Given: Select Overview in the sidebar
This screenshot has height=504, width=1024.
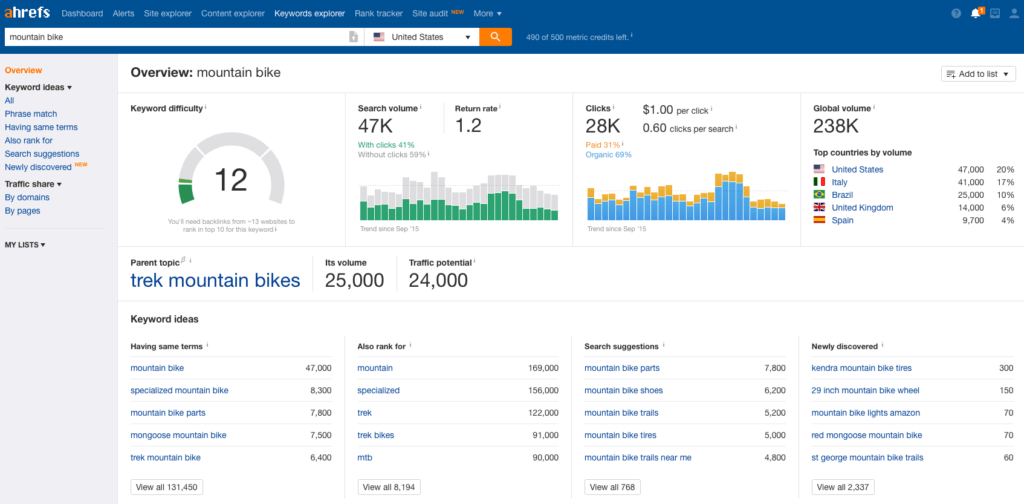Looking at the screenshot, I should tap(23, 71).
